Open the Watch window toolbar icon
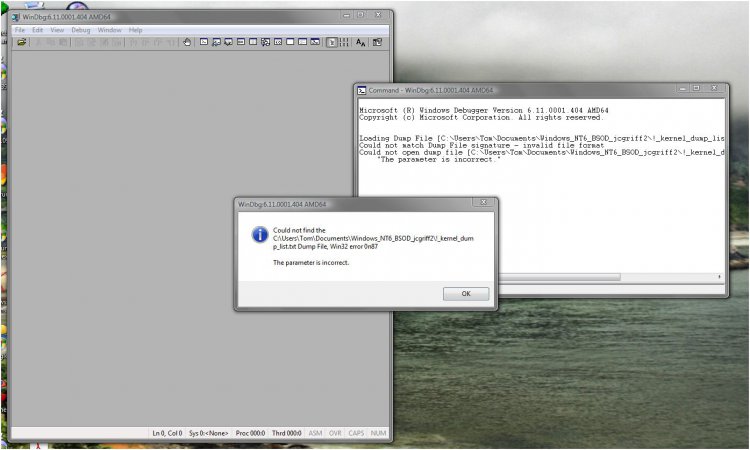750x450 pixels. [216, 42]
